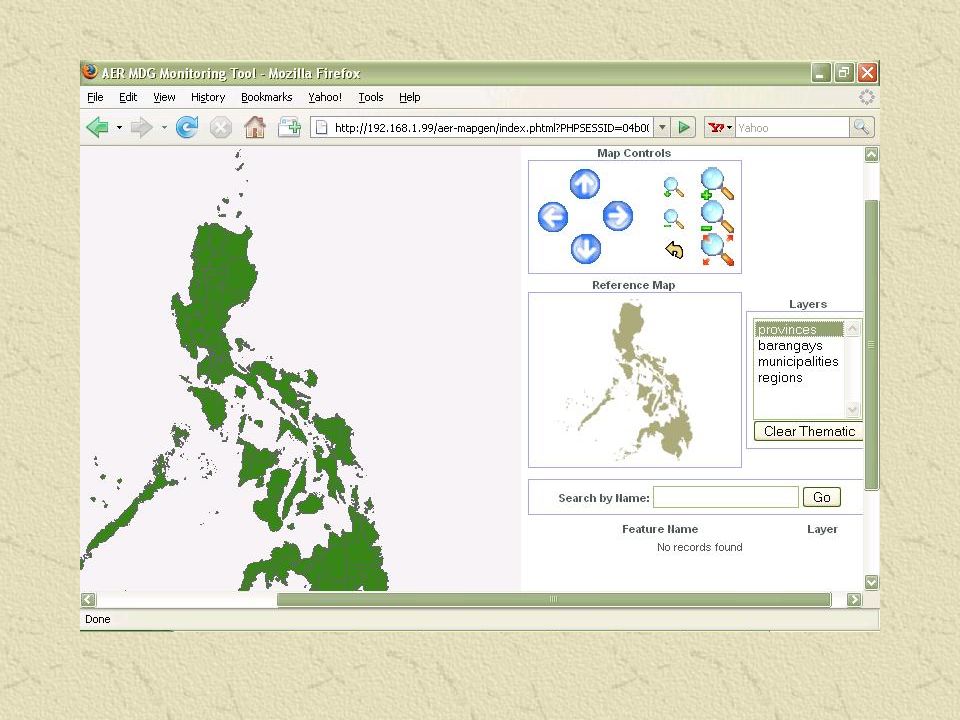The height and width of the screenshot is (720, 960).
Task: Click the yellow undo arrow in Map Controls
Action: tap(674, 250)
